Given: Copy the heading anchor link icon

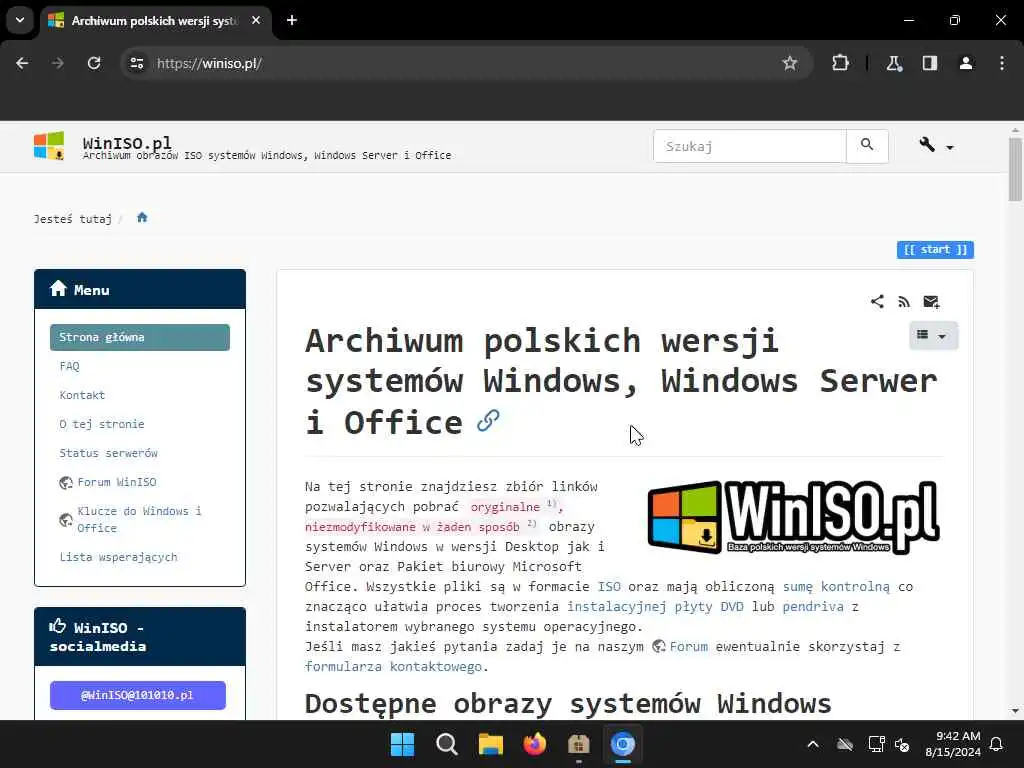Looking at the screenshot, I should (x=488, y=421).
